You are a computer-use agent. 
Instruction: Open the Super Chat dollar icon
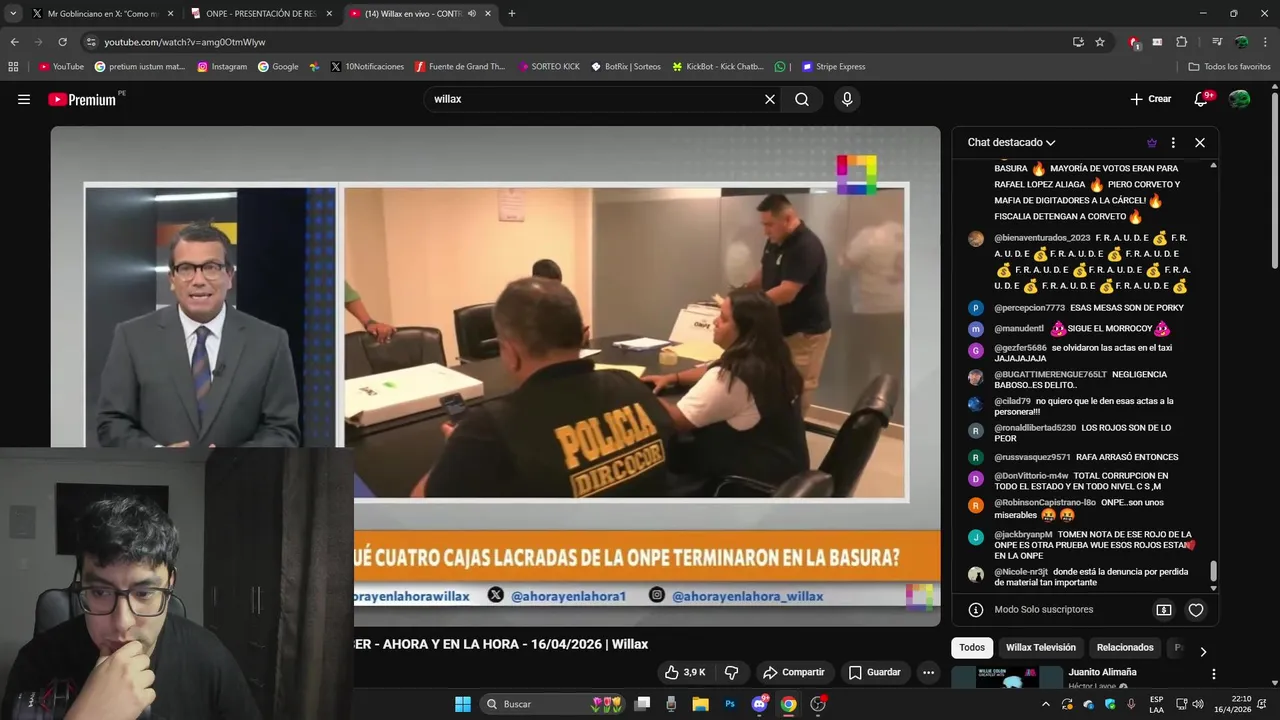point(1164,609)
